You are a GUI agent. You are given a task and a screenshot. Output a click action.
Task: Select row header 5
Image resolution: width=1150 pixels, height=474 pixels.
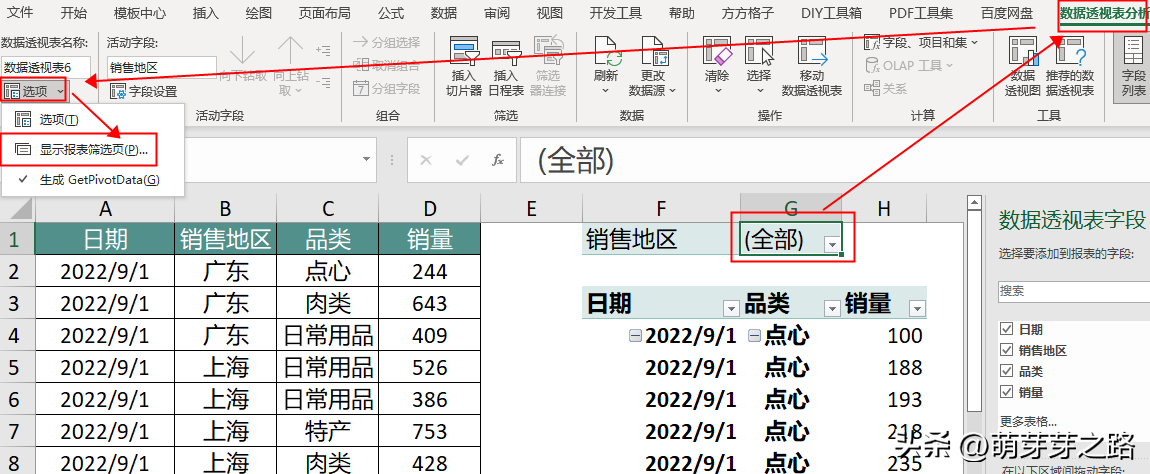coord(17,368)
